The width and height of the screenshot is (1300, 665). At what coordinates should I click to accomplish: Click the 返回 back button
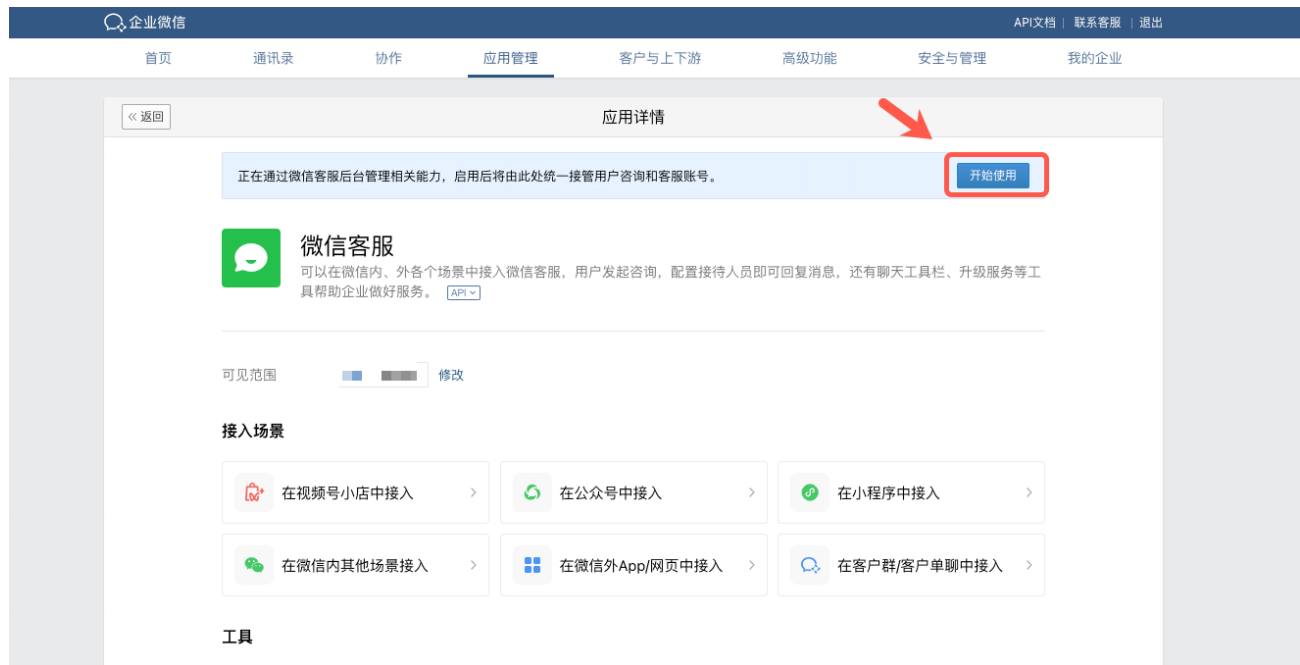coord(146,117)
